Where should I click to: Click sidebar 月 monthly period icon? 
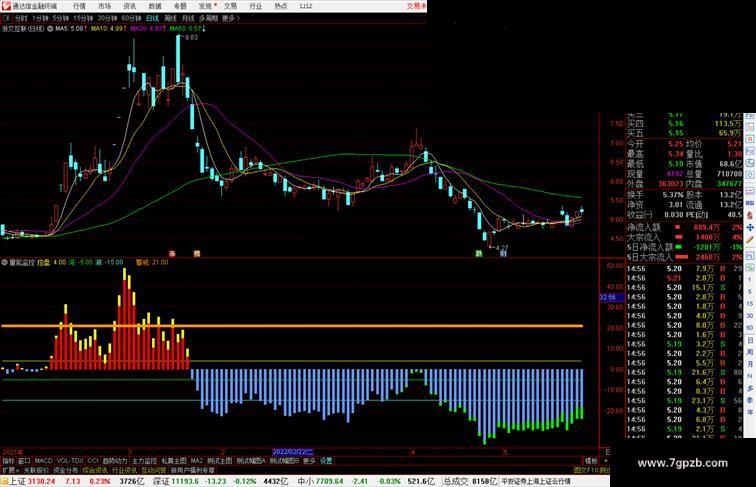[750, 364]
